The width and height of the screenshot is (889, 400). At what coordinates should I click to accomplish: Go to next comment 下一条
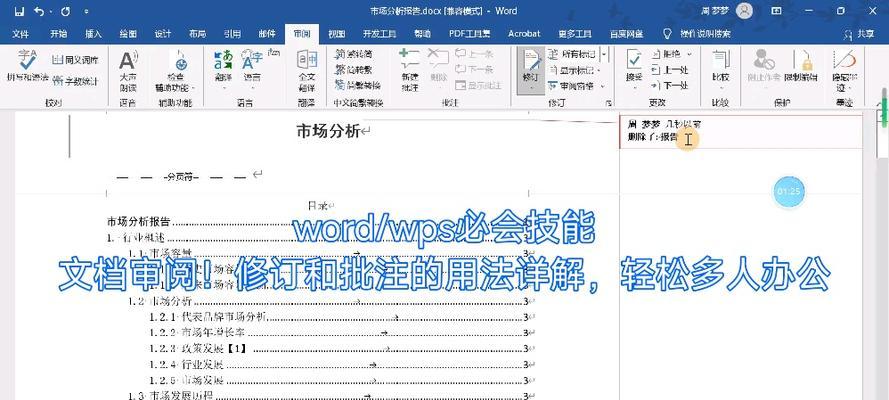click(x=474, y=69)
